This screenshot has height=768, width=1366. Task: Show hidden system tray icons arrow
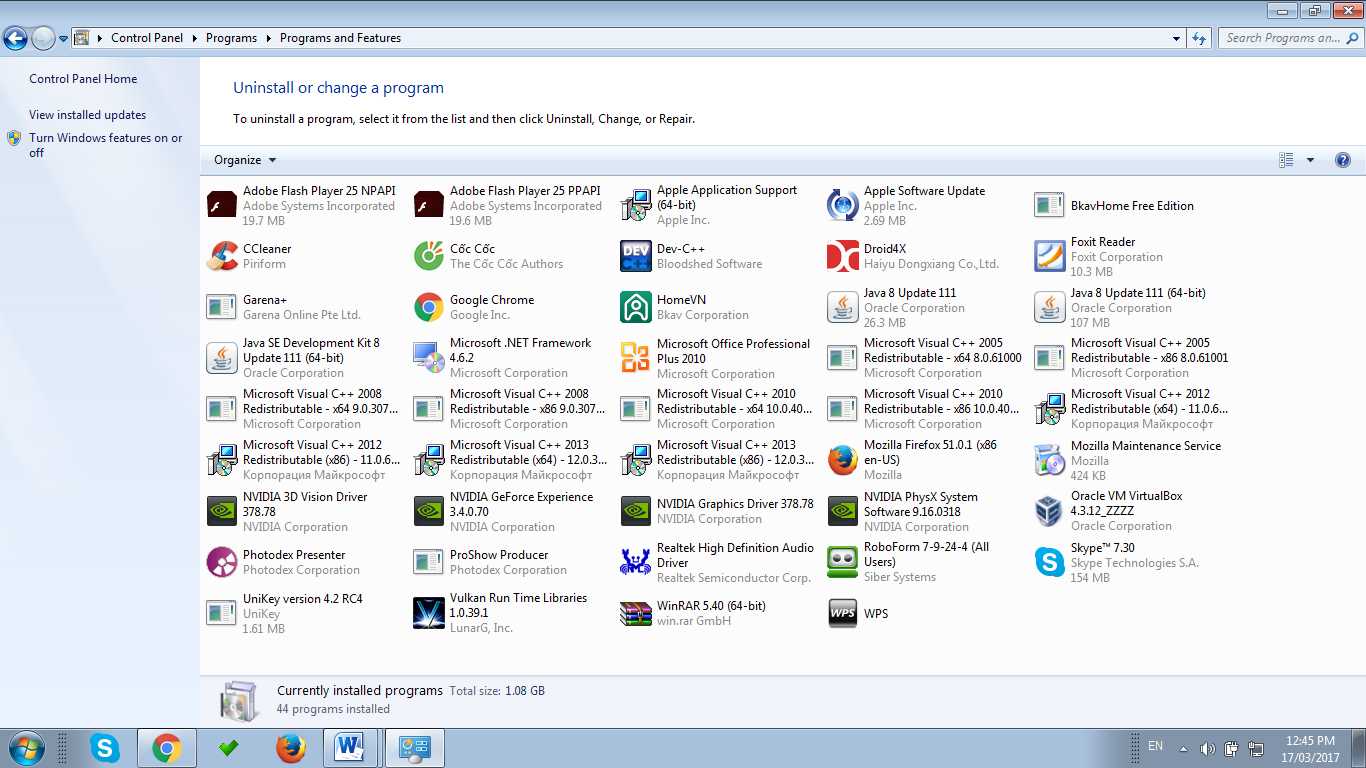tap(1183, 748)
